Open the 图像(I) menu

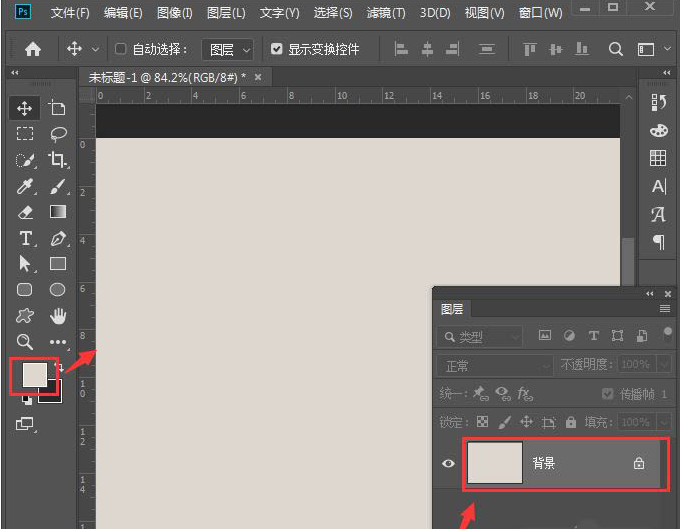[x=175, y=13]
